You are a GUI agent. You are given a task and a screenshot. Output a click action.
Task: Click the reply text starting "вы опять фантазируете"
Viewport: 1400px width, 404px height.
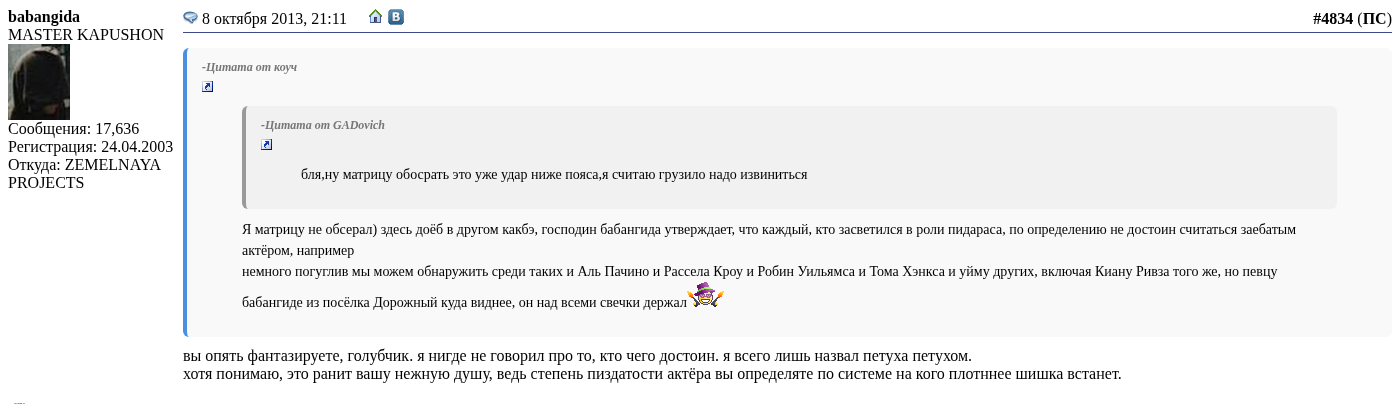577,356
